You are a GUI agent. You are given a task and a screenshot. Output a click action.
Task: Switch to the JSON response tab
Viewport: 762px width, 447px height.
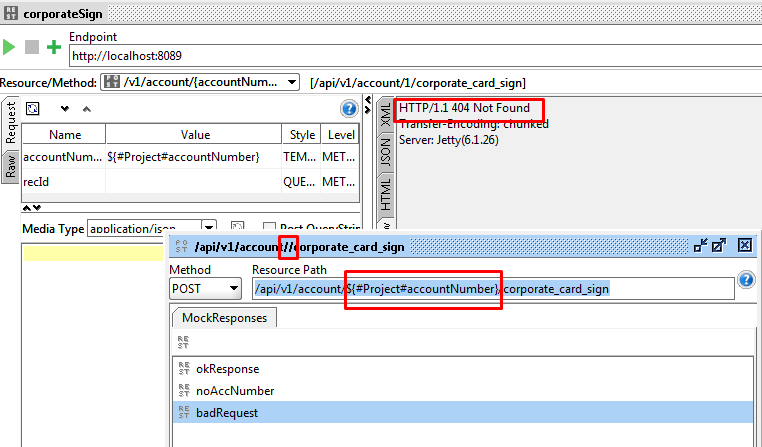click(x=385, y=153)
